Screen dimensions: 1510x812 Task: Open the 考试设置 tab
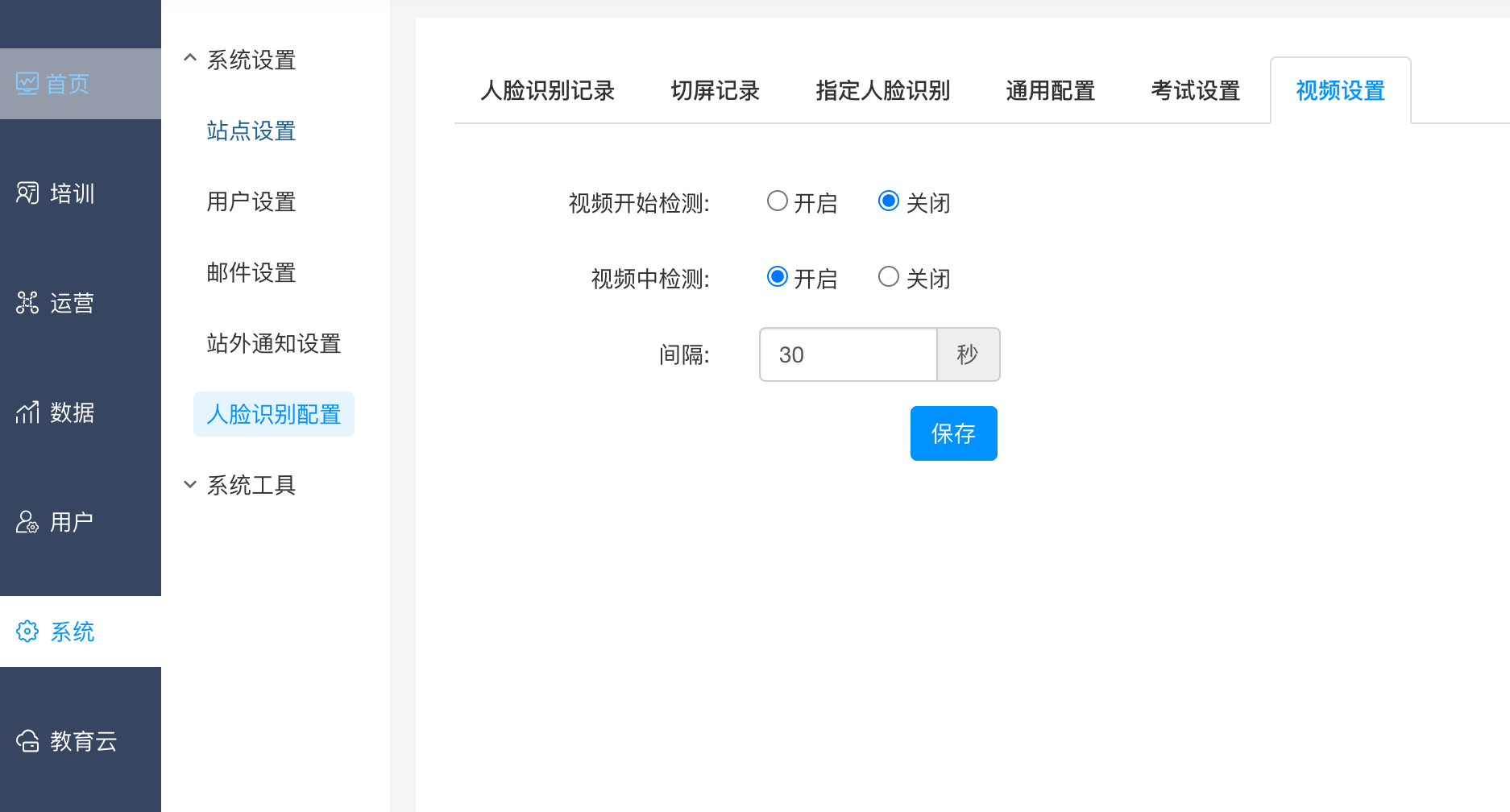(1195, 91)
